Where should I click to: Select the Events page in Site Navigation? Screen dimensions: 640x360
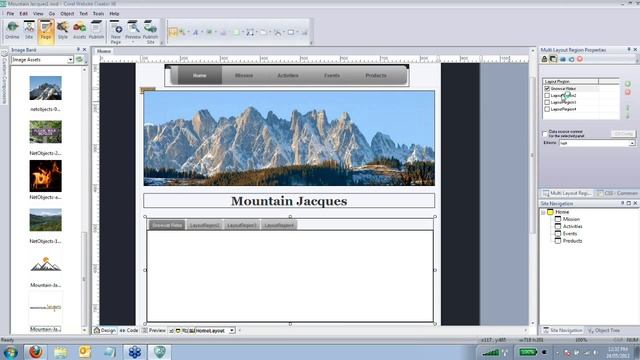570,234
